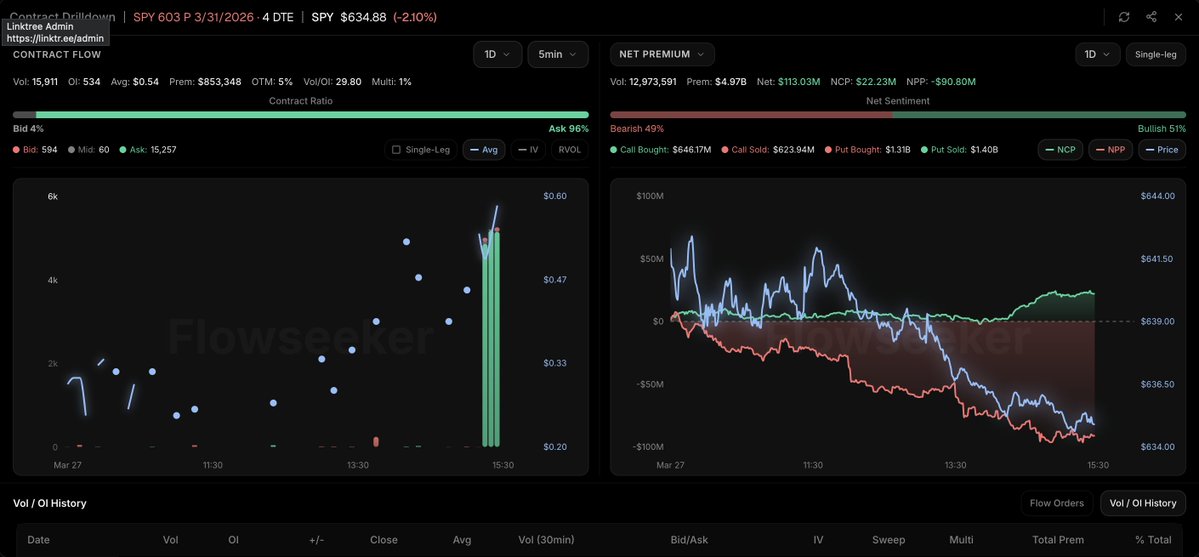Toggle the NPP line series
This screenshot has width=1199, height=557.
click(1110, 150)
